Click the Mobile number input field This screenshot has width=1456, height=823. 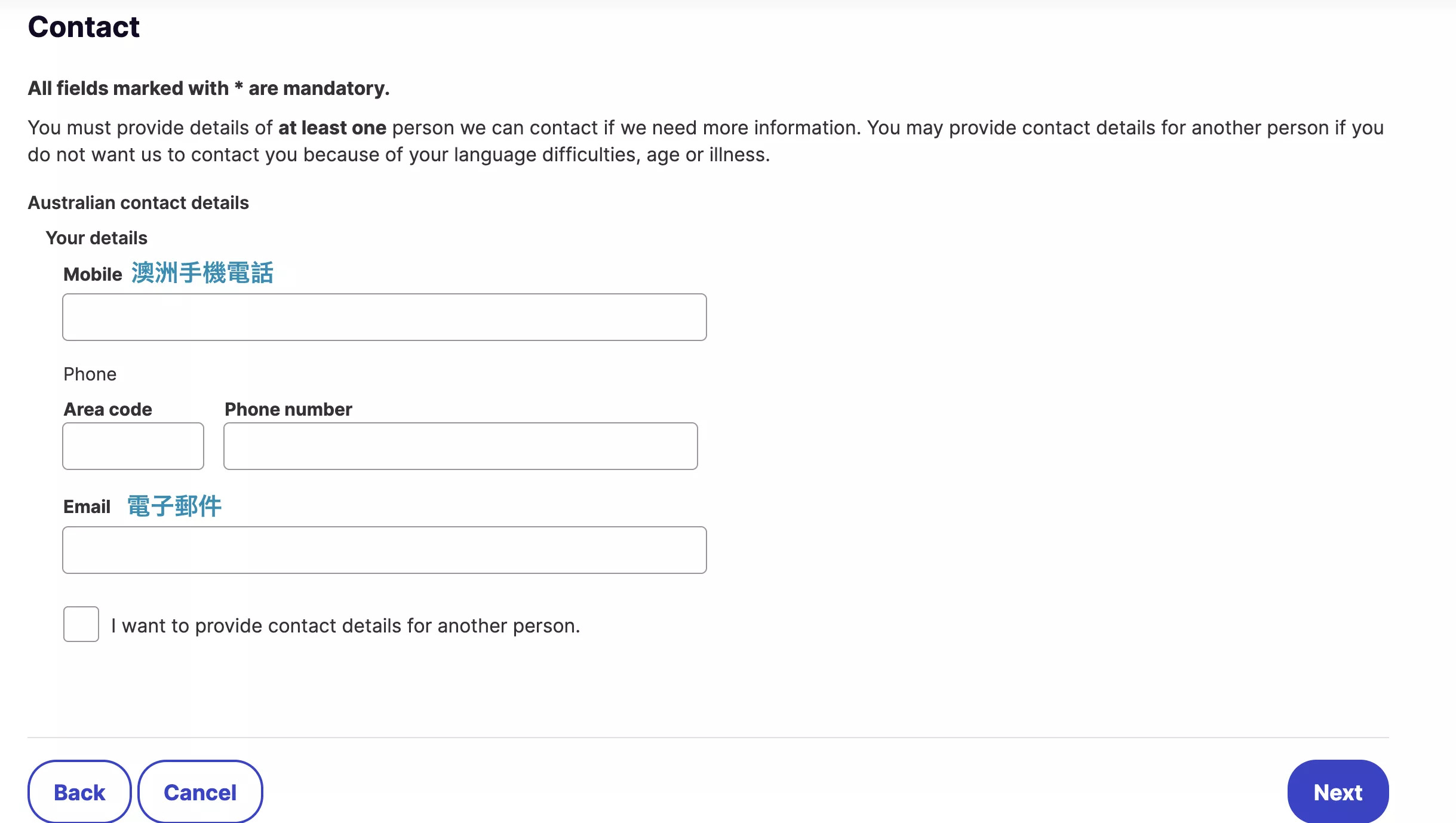point(385,317)
